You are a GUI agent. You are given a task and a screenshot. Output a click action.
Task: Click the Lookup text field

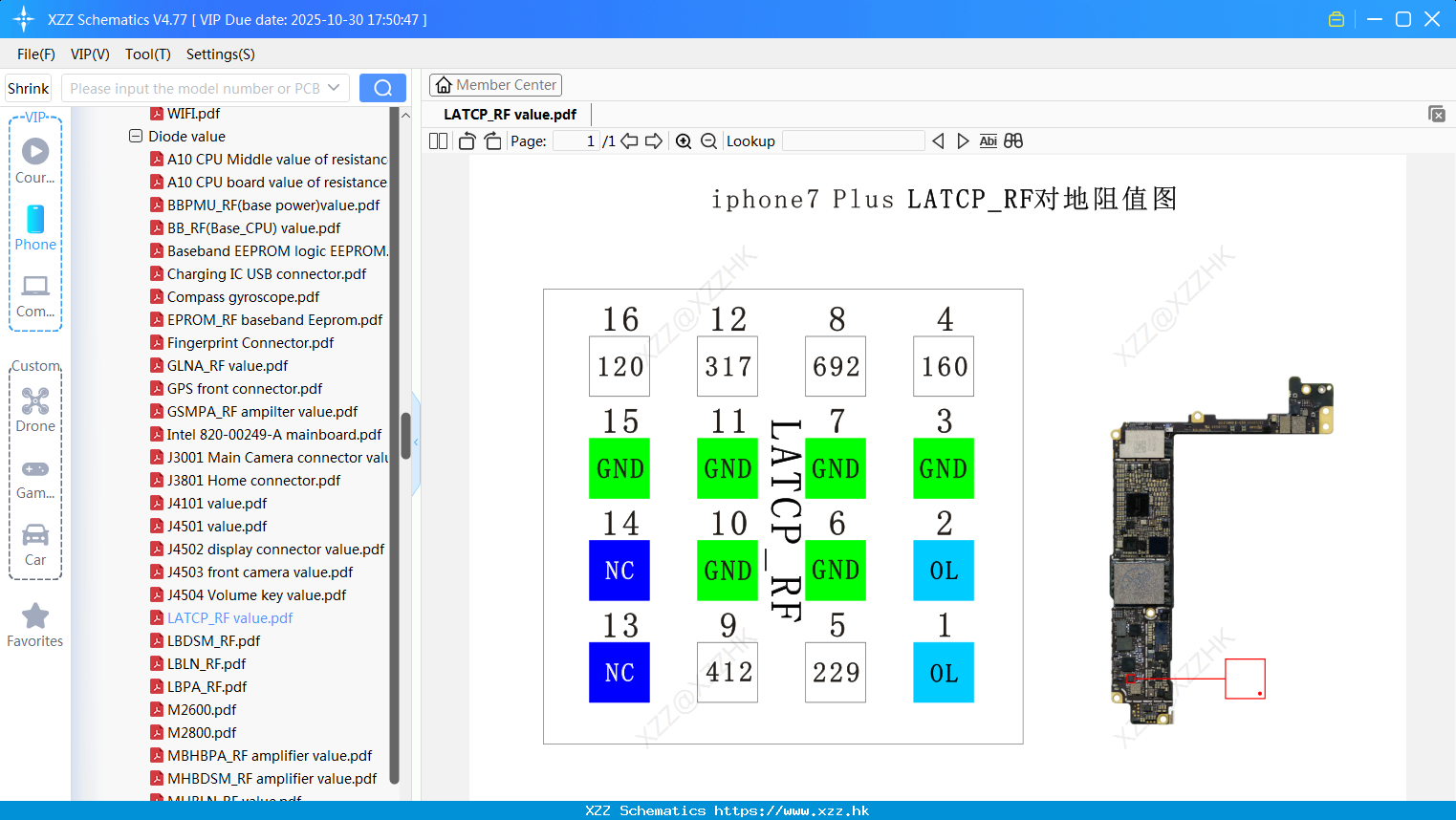[x=854, y=141]
